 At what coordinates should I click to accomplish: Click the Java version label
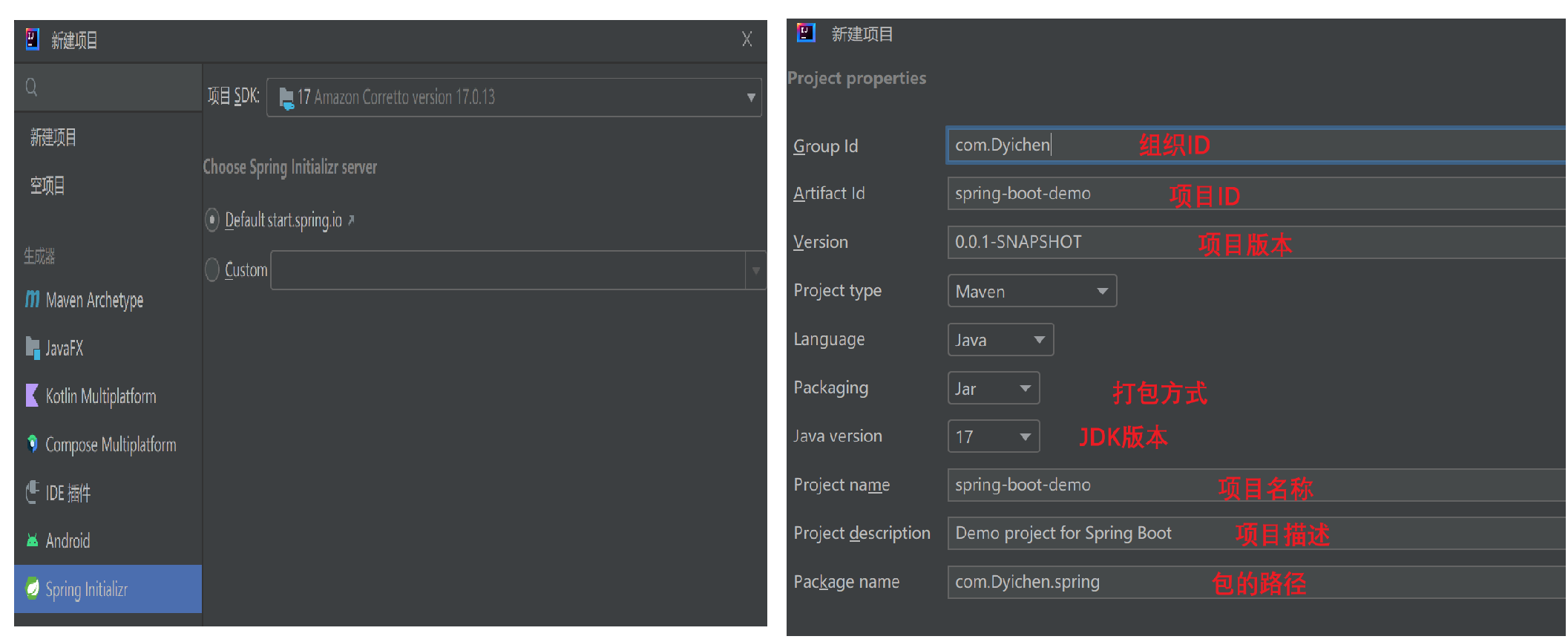837,436
